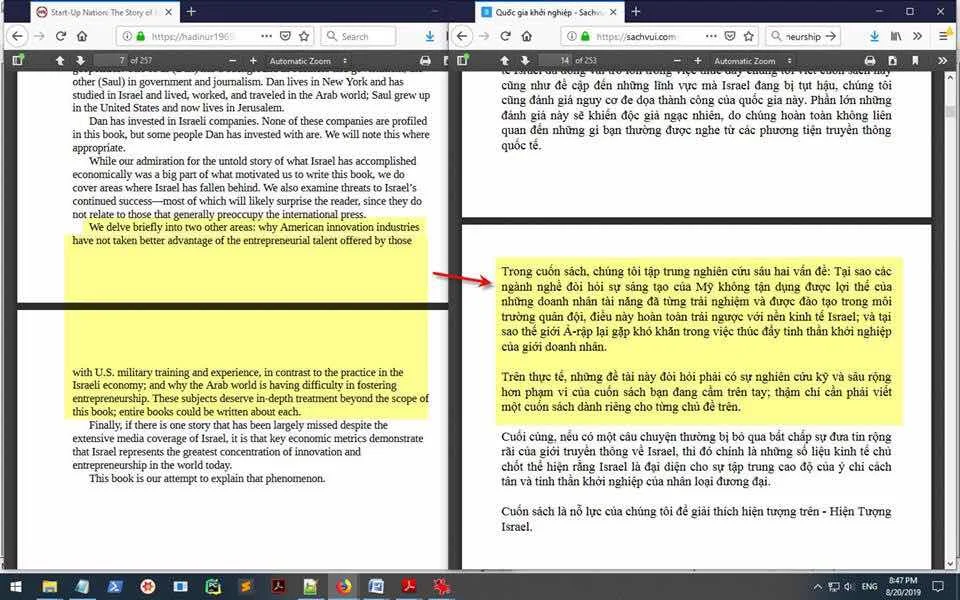Open the downloads panel in the right browser
Image resolution: width=960 pixels, height=600 pixels.
874,36
